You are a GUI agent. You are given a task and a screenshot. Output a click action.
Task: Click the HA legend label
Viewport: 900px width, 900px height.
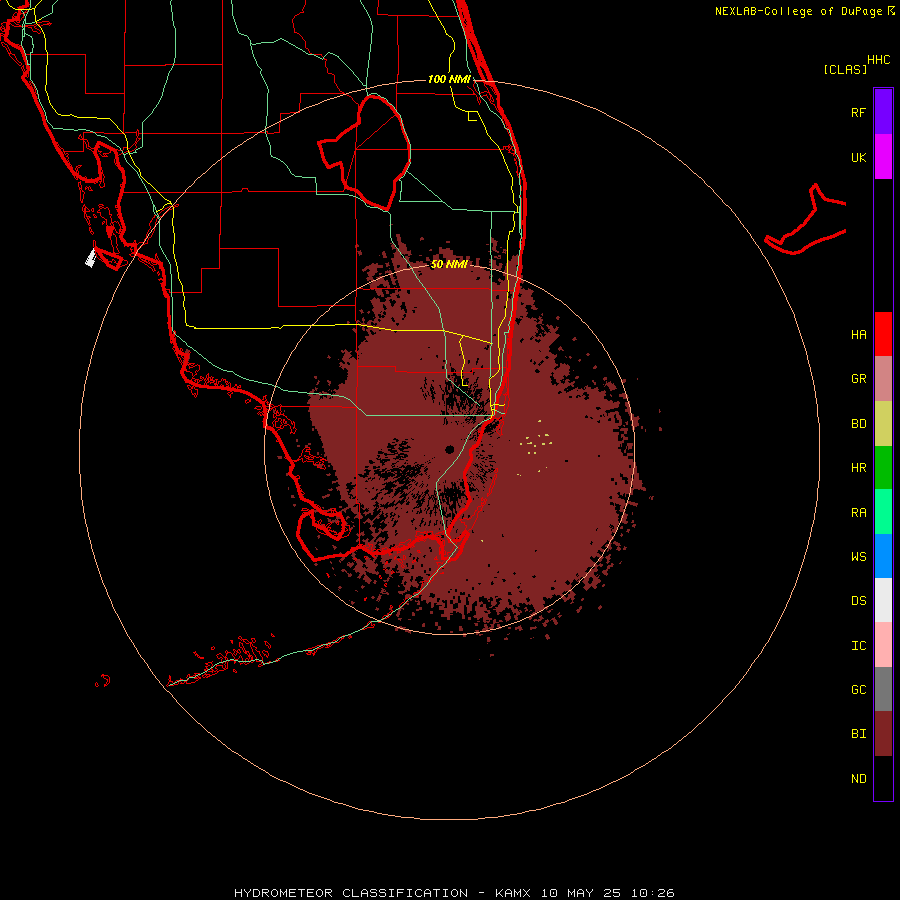tap(858, 335)
